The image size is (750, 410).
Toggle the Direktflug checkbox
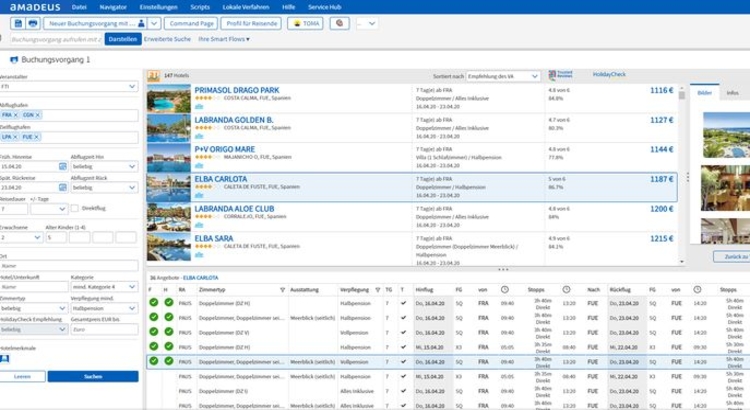click(x=75, y=208)
